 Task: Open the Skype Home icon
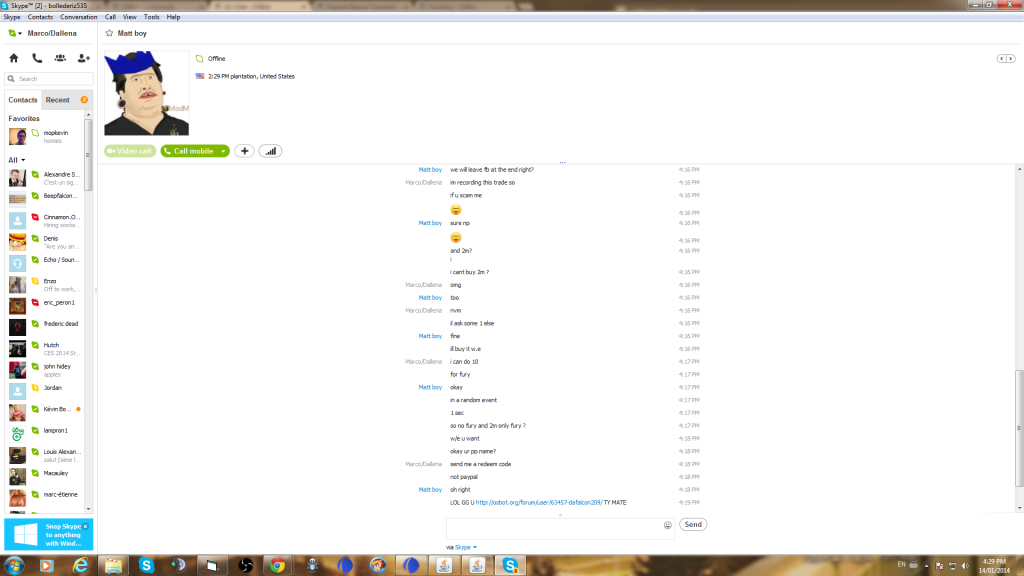14,58
